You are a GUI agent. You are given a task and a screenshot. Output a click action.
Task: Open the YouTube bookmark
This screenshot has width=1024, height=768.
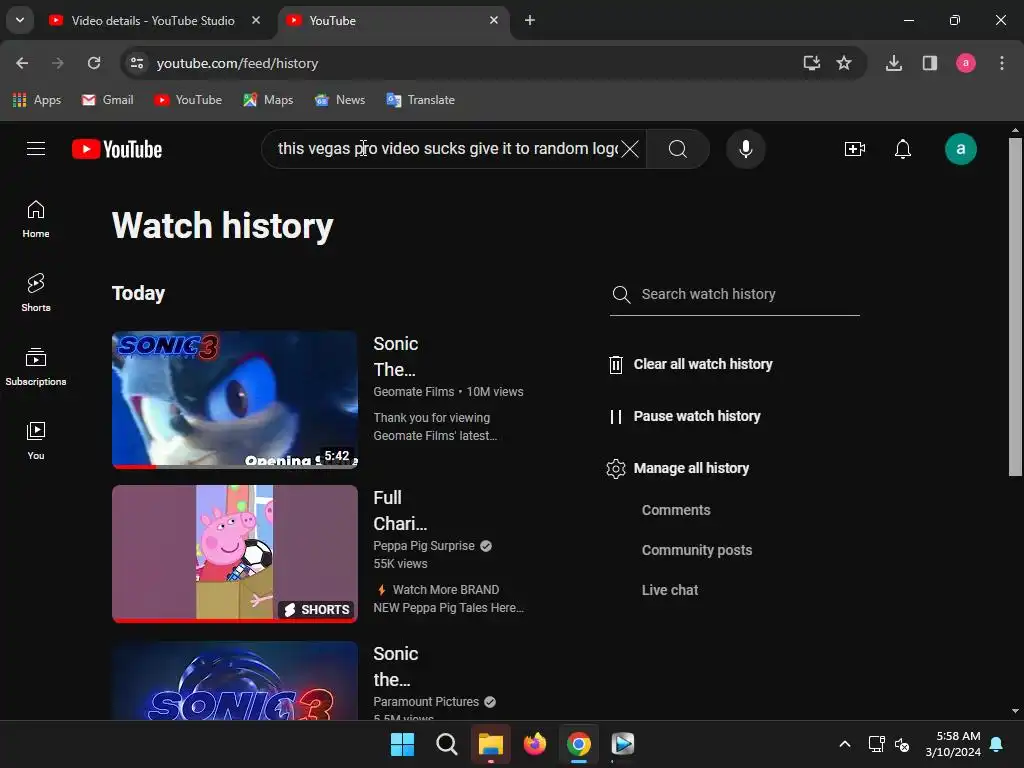pyautogui.click(x=188, y=100)
